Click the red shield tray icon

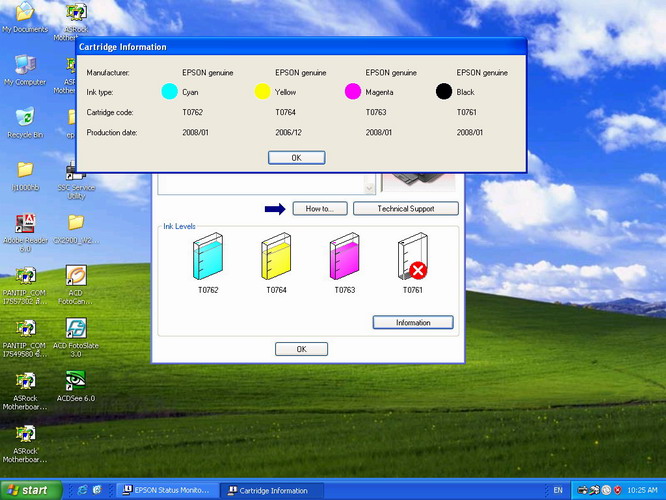click(x=618, y=490)
